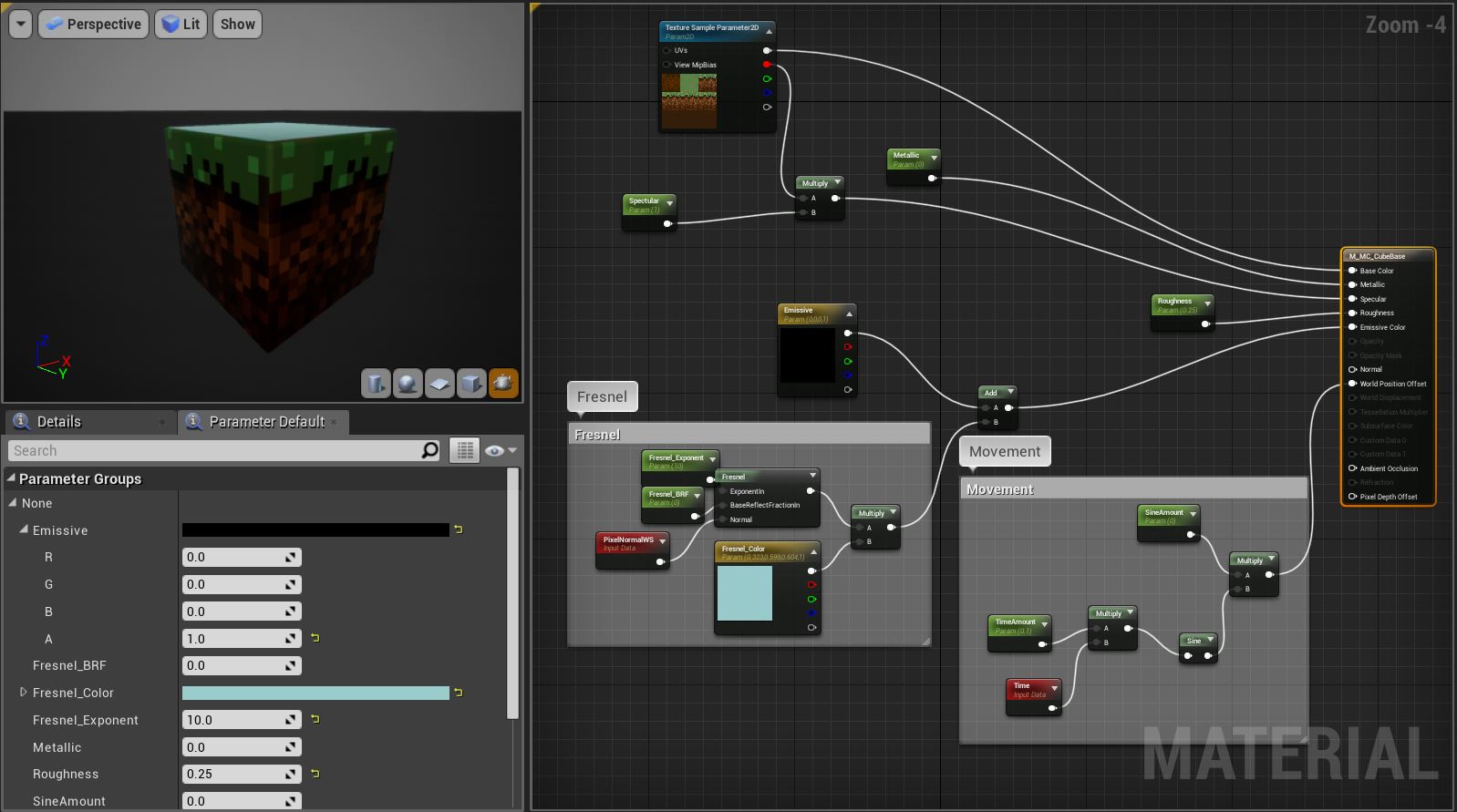Expand the Fresnel_Color parameter row
Viewport: 1457px width, 812px height.
point(24,693)
